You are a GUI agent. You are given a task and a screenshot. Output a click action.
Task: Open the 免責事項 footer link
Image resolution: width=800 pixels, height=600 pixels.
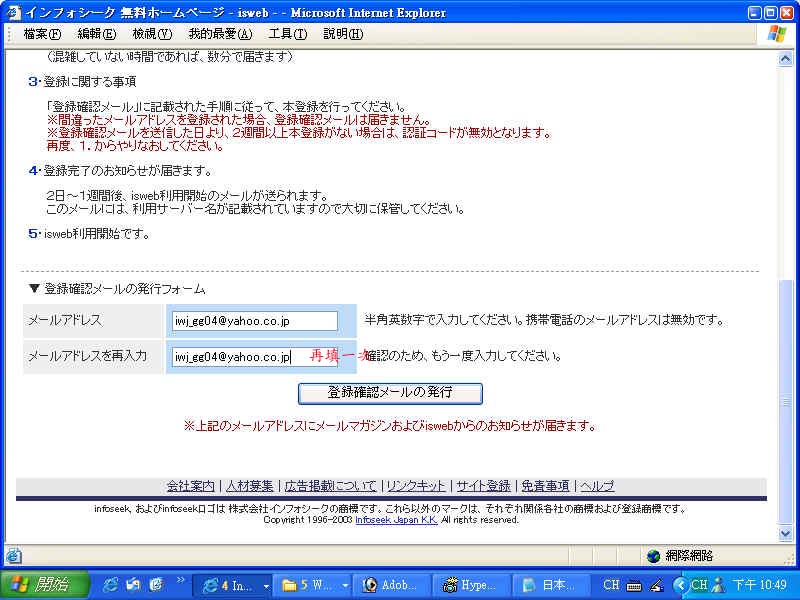click(x=545, y=486)
